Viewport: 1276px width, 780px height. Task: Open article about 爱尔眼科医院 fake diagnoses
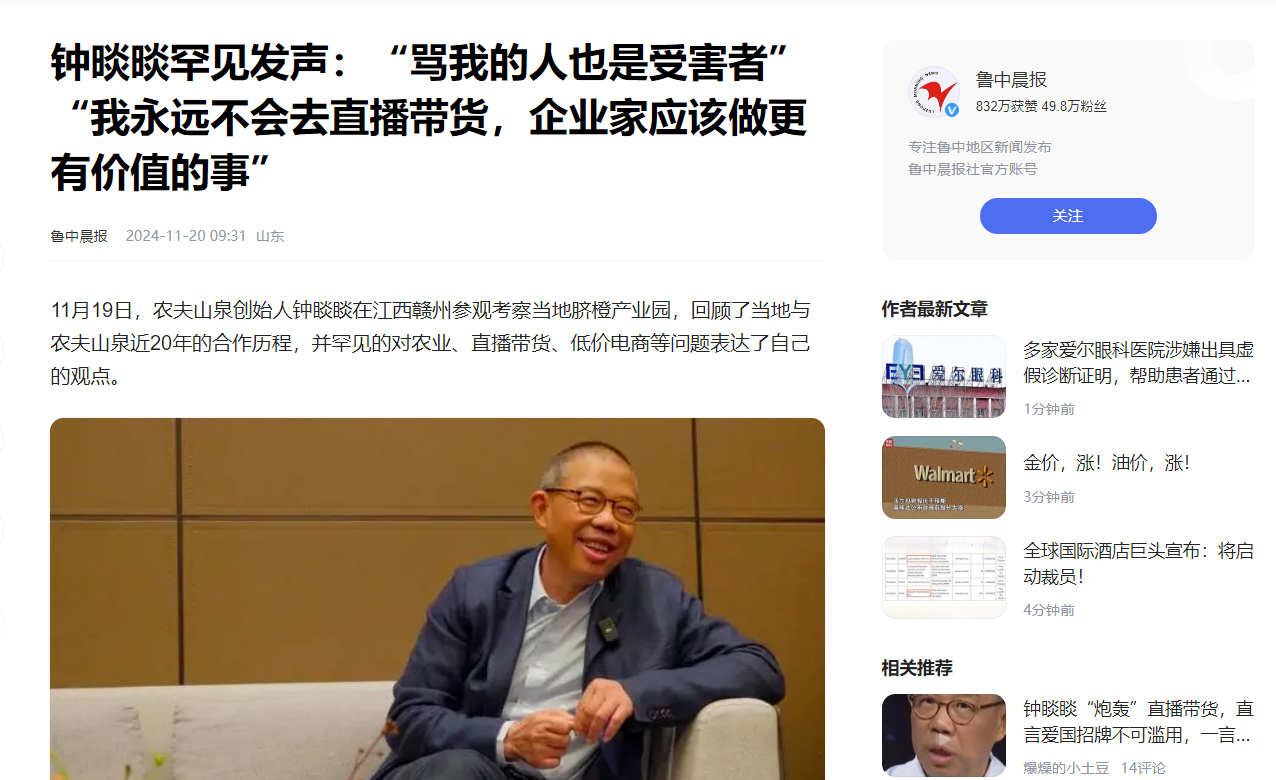point(1138,363)
